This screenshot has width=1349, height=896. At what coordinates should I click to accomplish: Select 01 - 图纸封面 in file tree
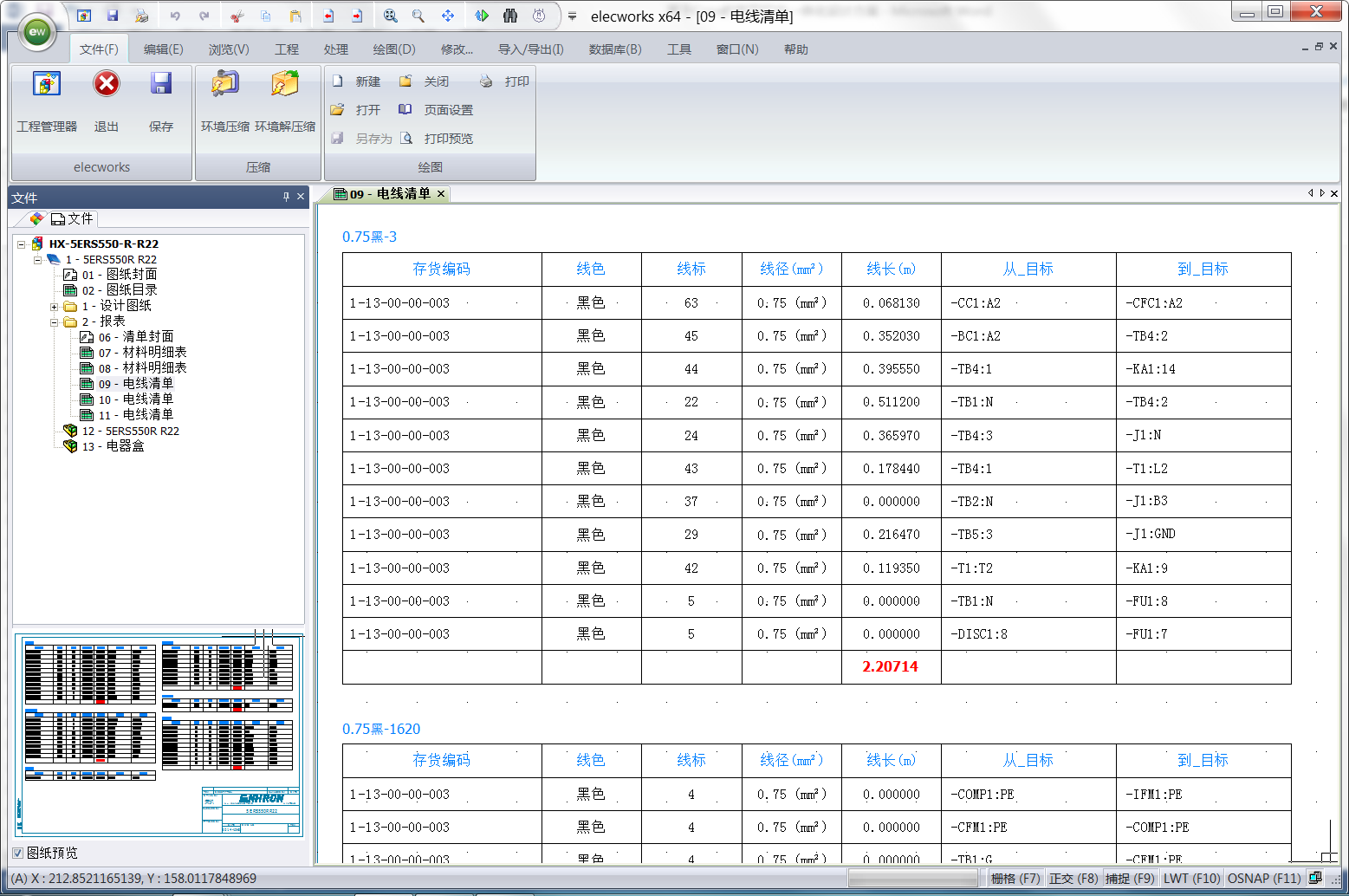tap(119, 275)
